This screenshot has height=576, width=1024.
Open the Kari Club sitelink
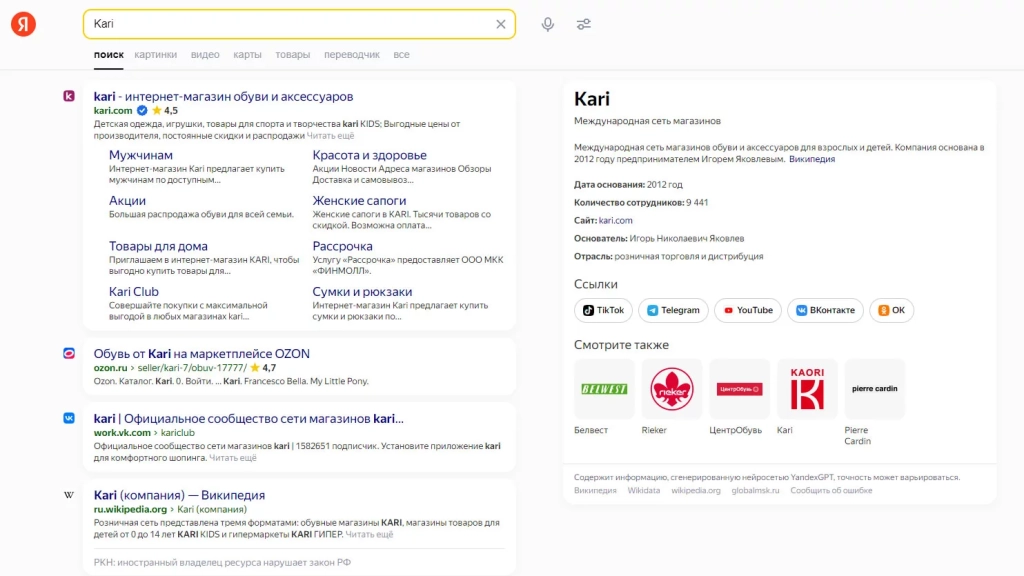134,292
